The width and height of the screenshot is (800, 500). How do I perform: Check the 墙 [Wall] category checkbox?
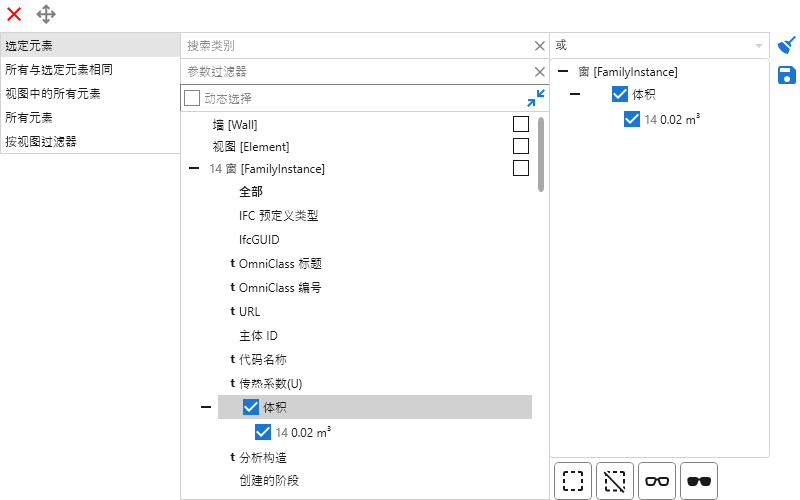click(x=520, y=124)
